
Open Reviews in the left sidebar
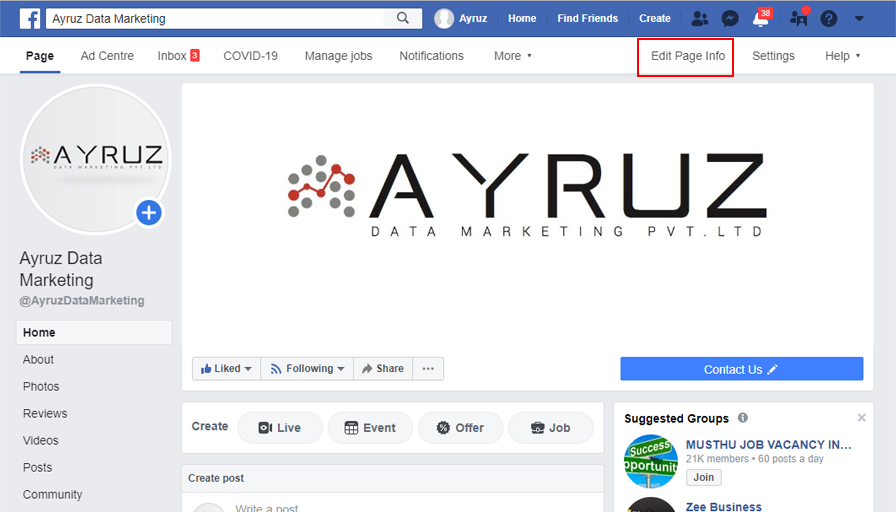pos(45,413)
